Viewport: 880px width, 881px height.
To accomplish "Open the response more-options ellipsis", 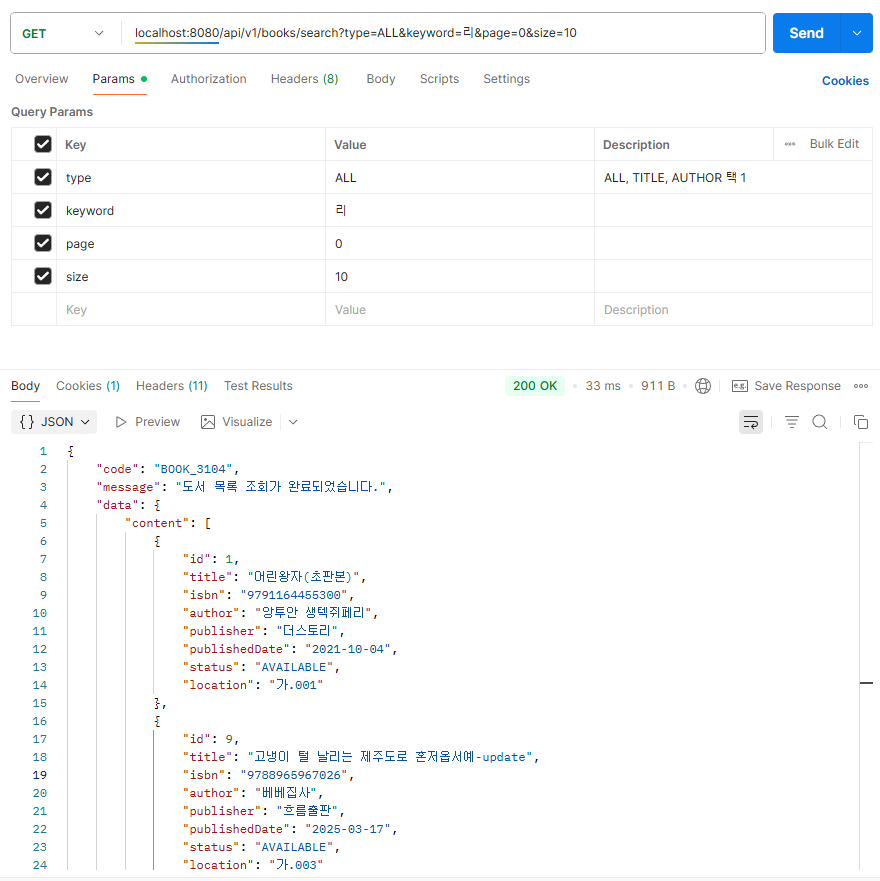I will (x=860, y=386).
